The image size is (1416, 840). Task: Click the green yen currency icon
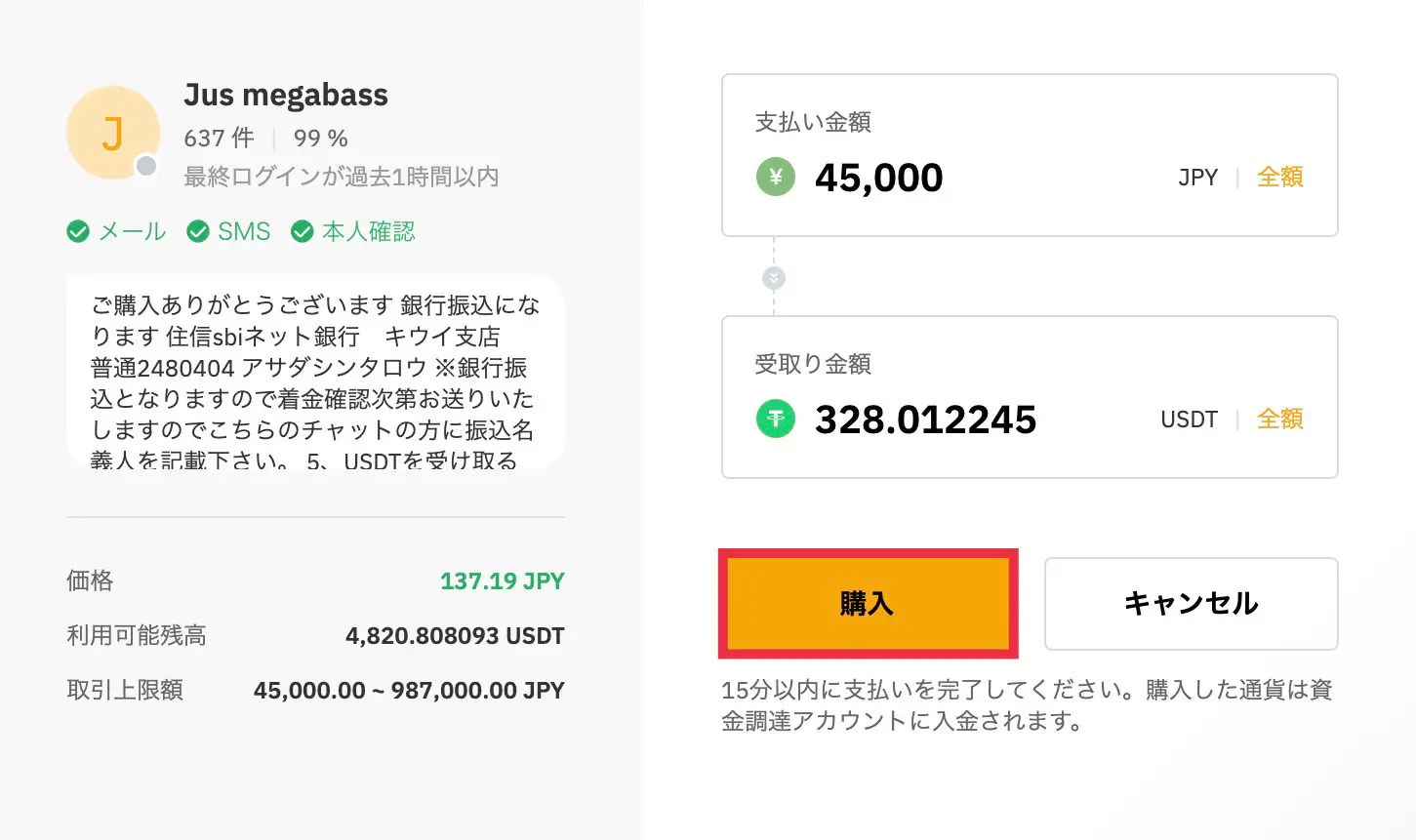click(776, 177)
